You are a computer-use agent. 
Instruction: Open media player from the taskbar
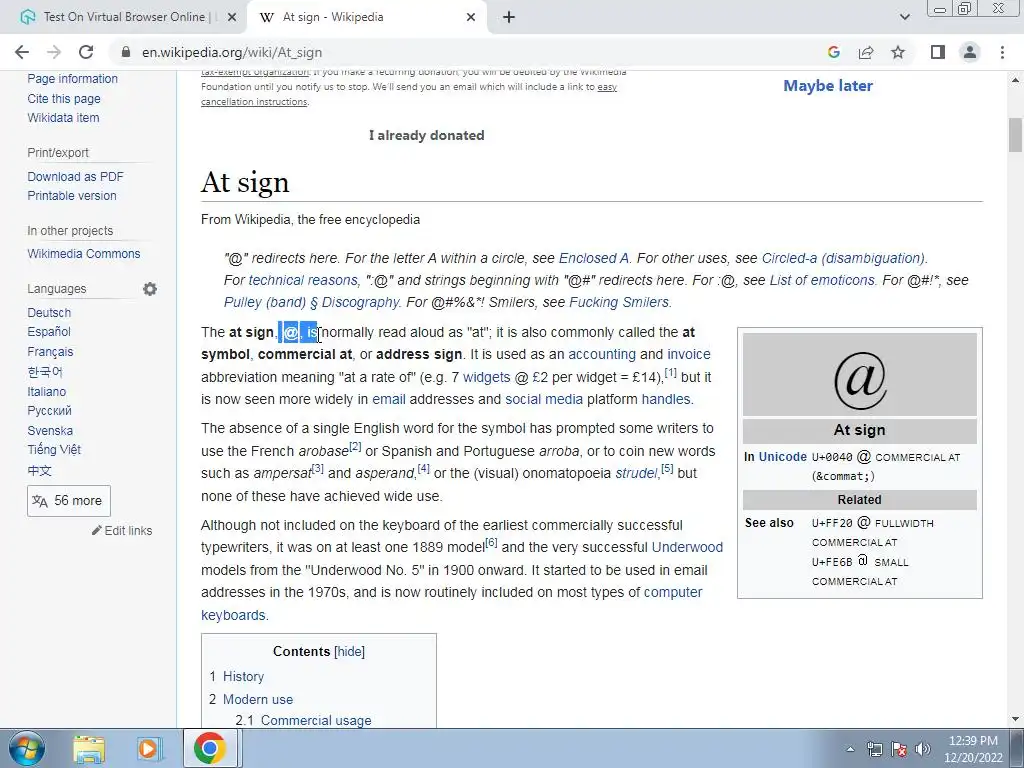pos(150,749)
